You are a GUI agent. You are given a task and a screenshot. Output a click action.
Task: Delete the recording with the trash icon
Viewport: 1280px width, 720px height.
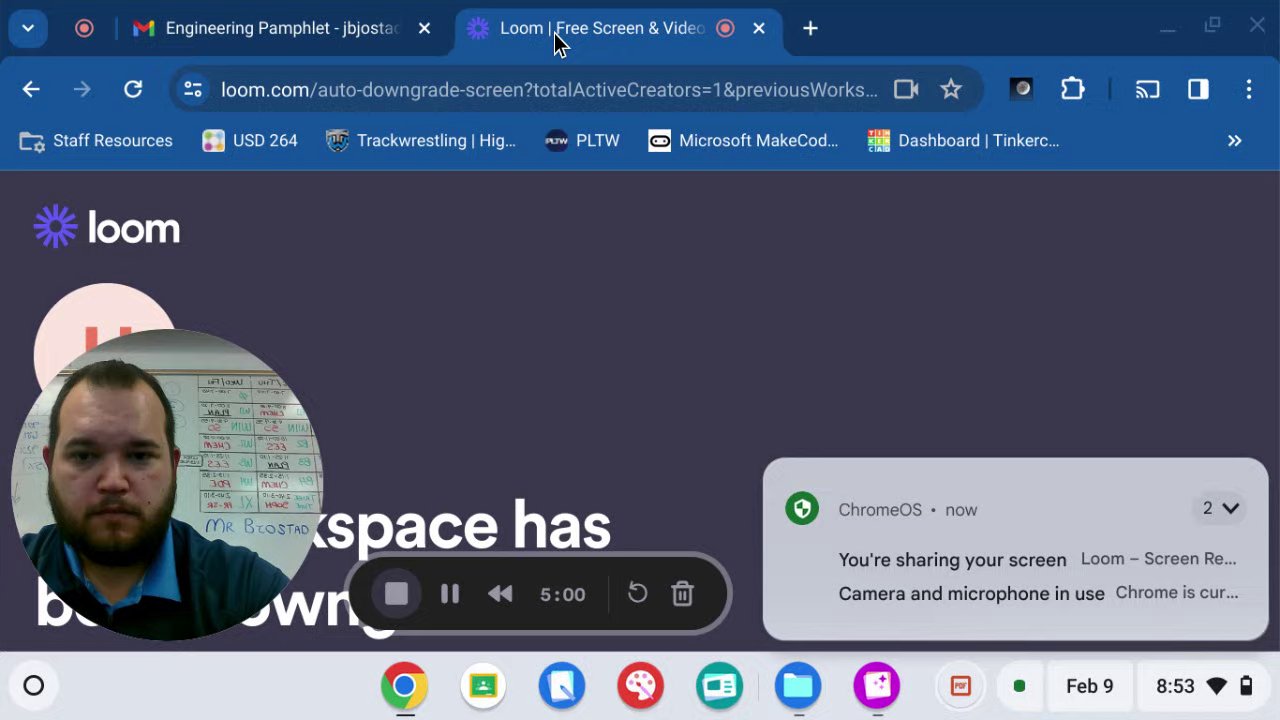[x=683, y=594]
